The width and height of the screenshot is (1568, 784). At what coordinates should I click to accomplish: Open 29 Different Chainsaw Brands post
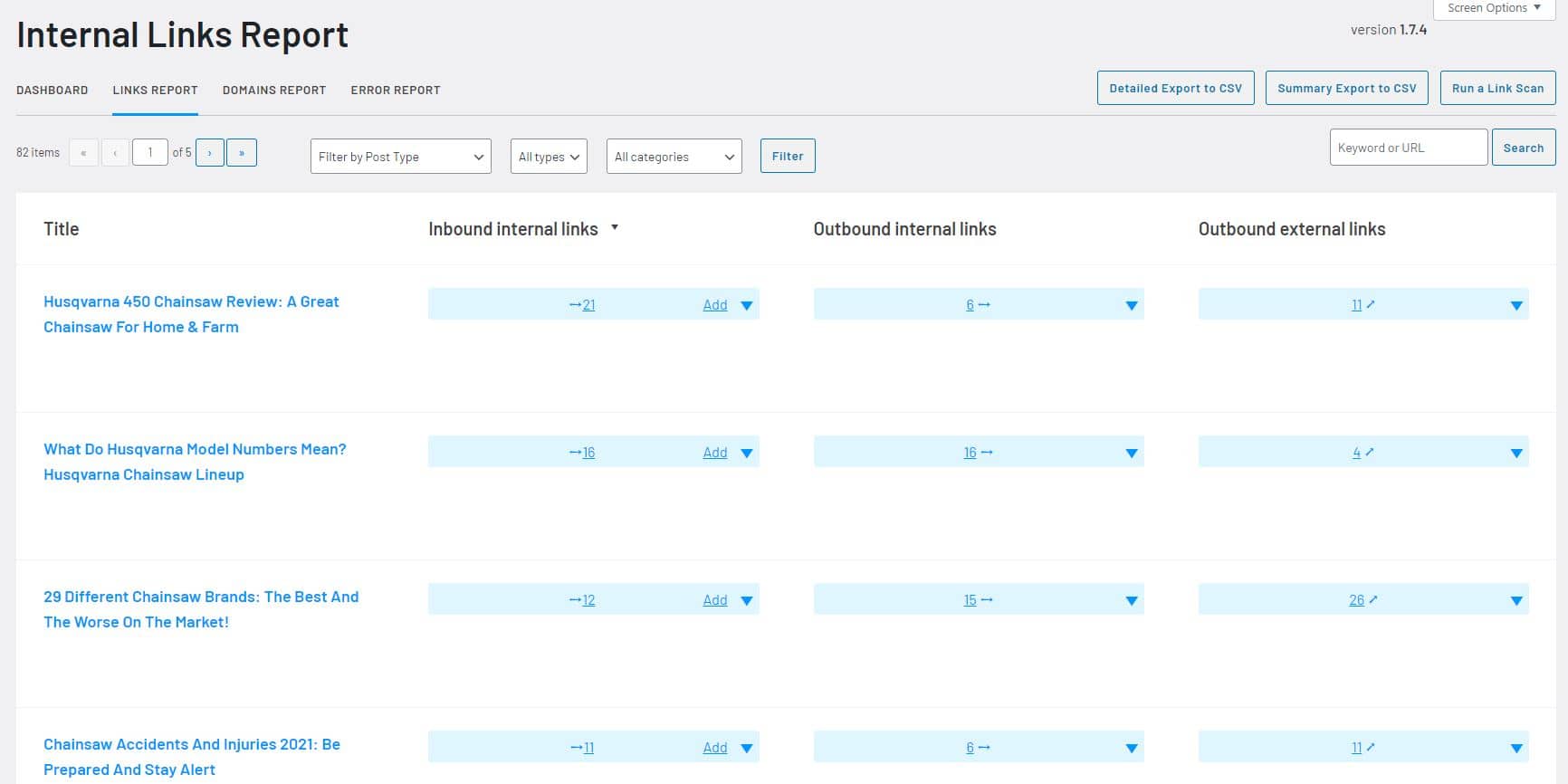click(201, 609)
